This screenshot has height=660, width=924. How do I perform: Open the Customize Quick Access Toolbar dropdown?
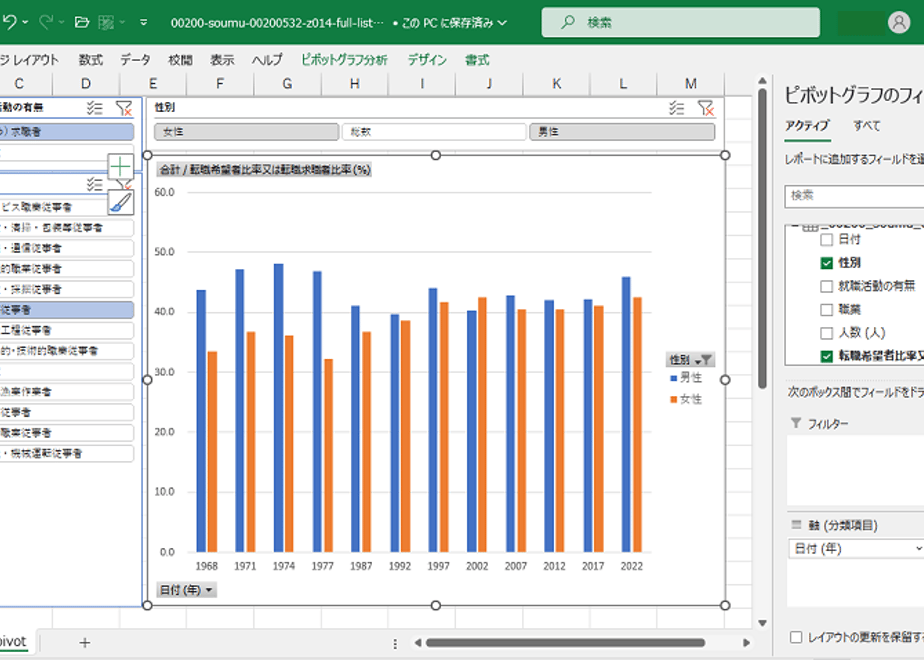click(x=143, y=22)
